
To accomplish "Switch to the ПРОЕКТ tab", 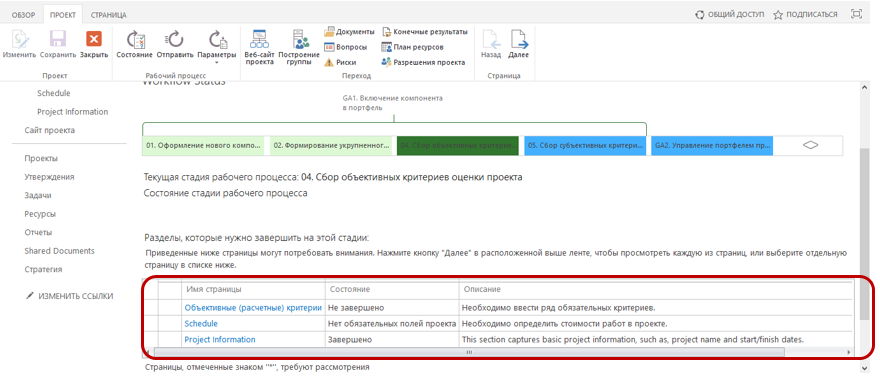I will (63, 15).
